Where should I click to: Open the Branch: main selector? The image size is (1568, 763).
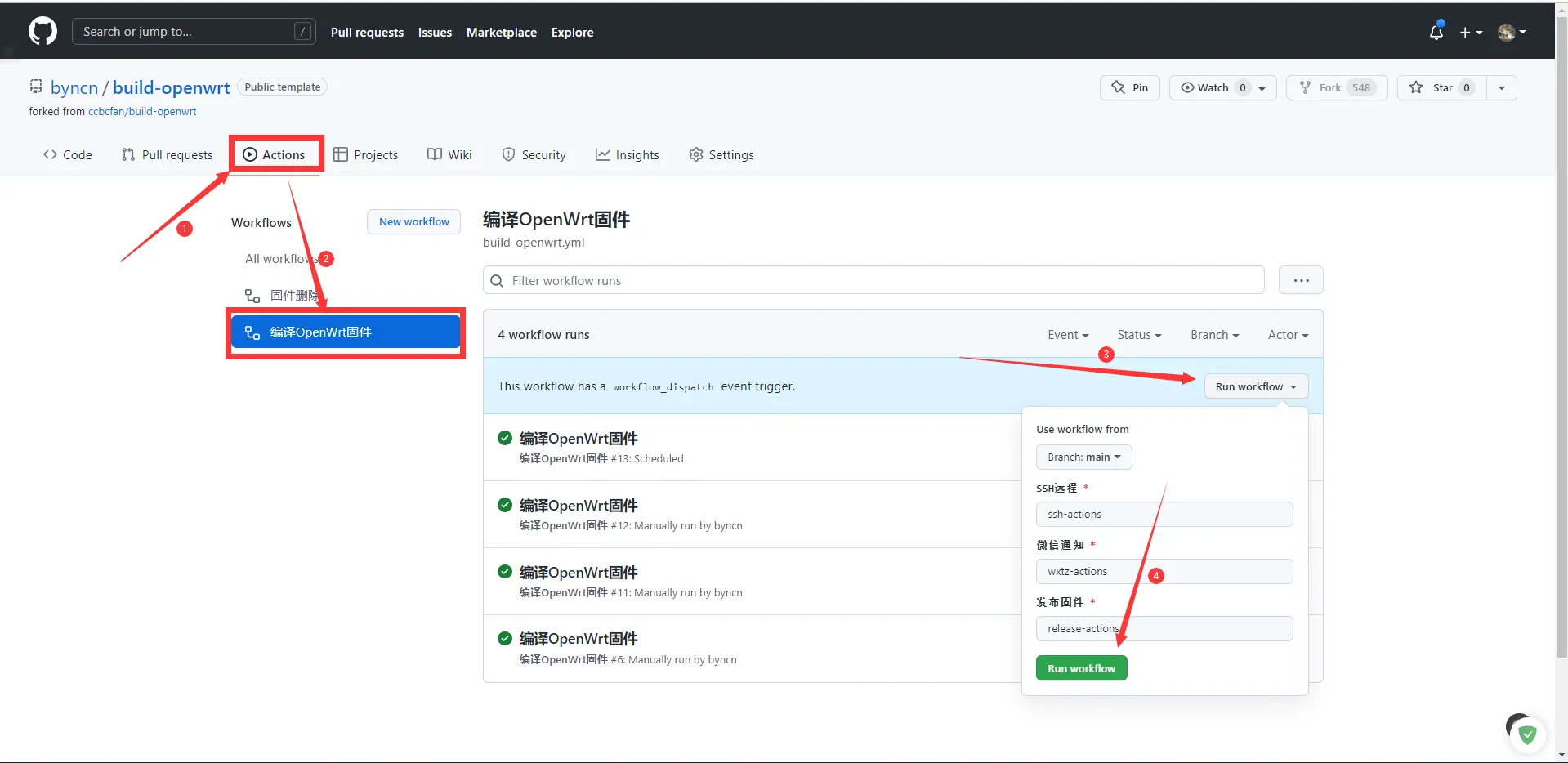pos(1083,457)
